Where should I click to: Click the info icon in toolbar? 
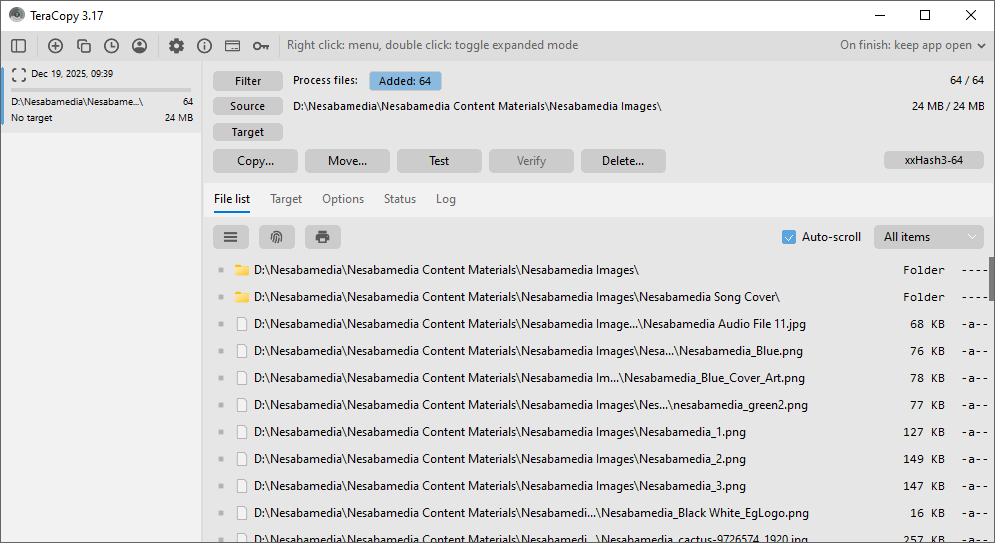tap(204, 45)
